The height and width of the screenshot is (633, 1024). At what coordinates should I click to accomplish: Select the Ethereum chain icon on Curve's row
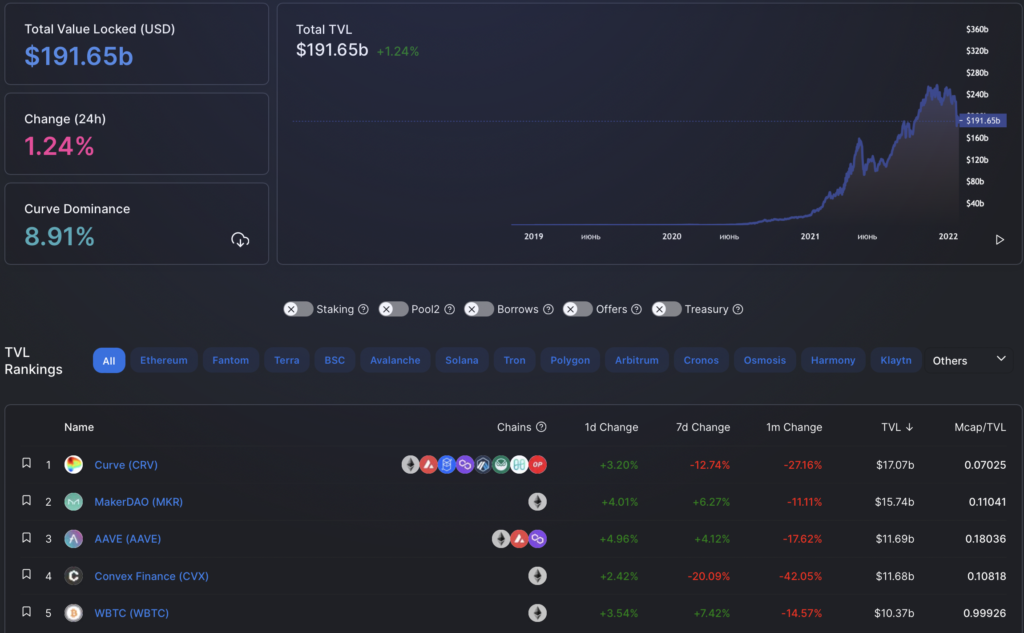tap(410, 465)
